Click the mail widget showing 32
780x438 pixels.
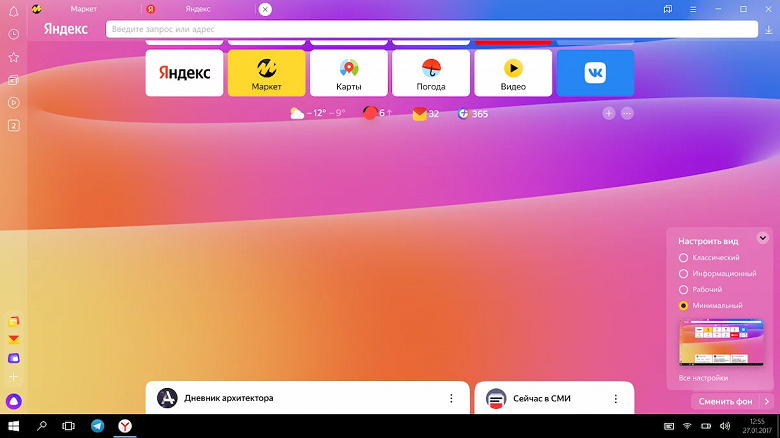pyautogui.click(x=426, y=114)
